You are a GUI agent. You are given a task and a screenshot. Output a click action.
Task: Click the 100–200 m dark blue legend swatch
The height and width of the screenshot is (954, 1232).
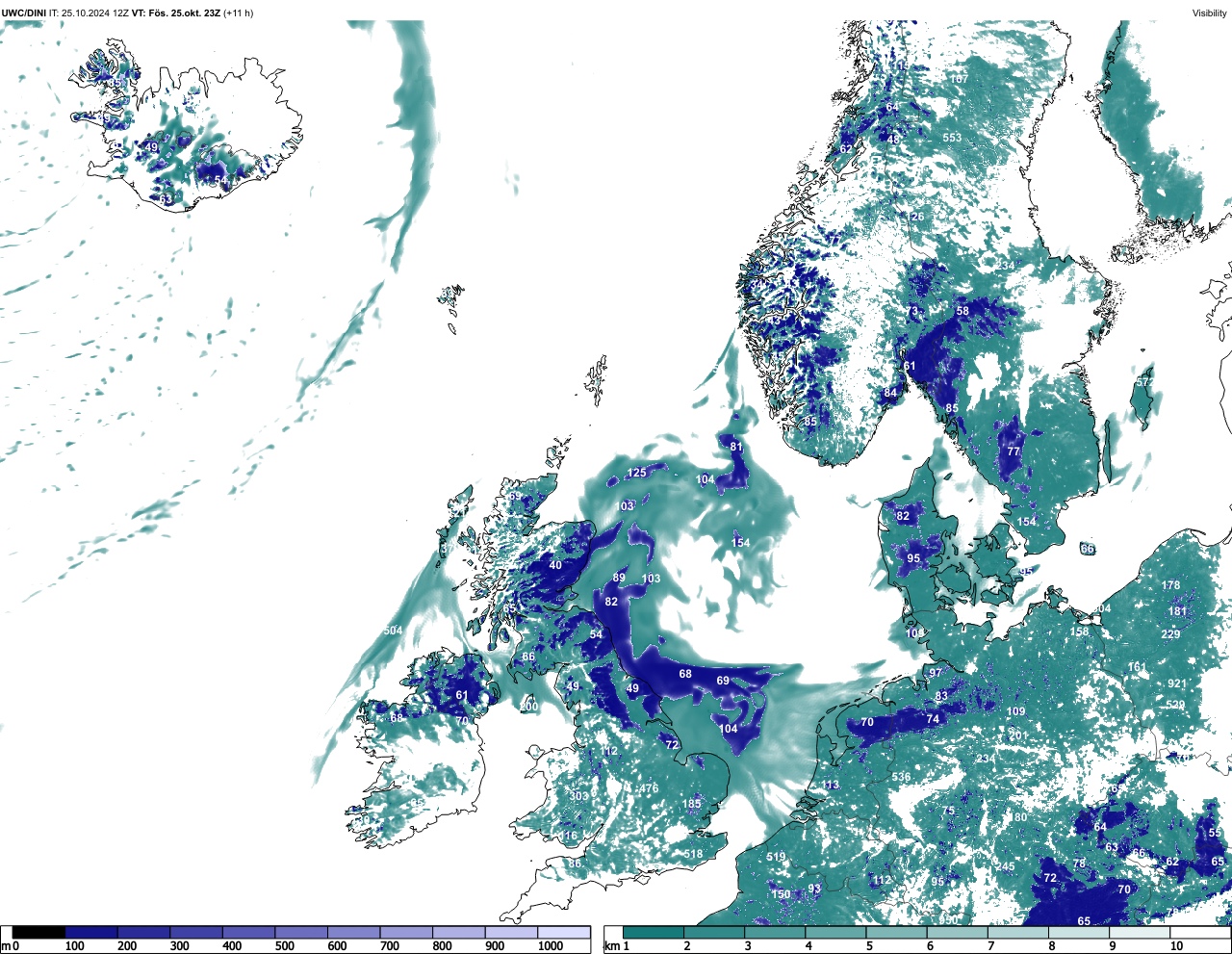tap(91, 932)
